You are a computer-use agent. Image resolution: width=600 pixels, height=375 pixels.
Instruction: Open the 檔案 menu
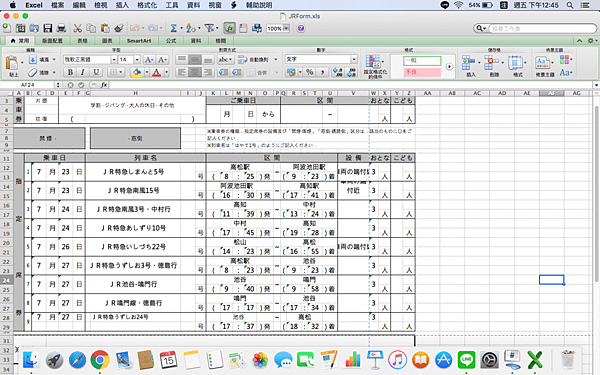coord(57,5)
